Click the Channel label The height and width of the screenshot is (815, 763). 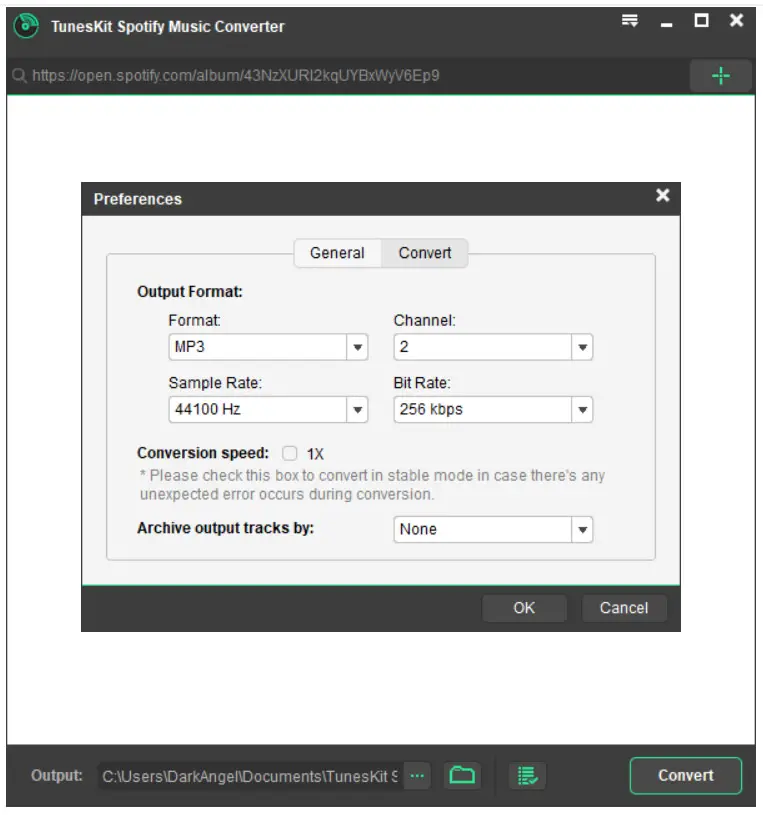425,320
